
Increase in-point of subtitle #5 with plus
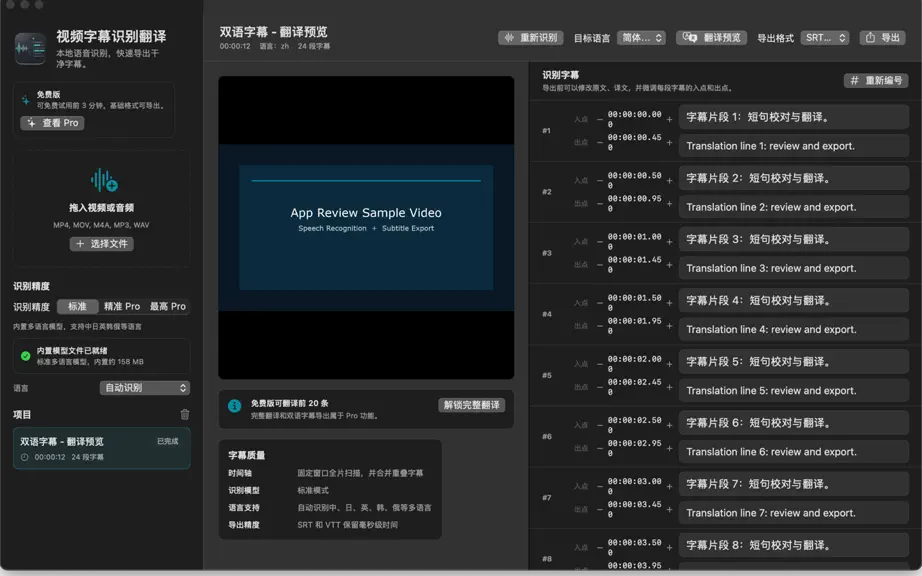click(669, 364)
